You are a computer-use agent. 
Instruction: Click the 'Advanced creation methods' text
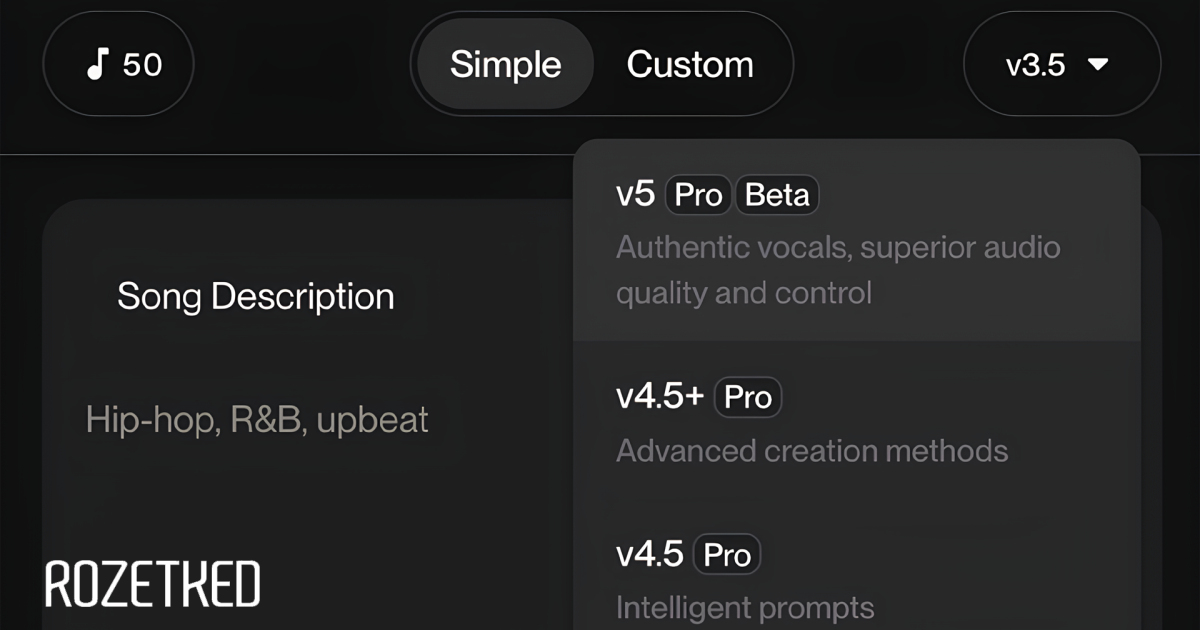(812, 450)
